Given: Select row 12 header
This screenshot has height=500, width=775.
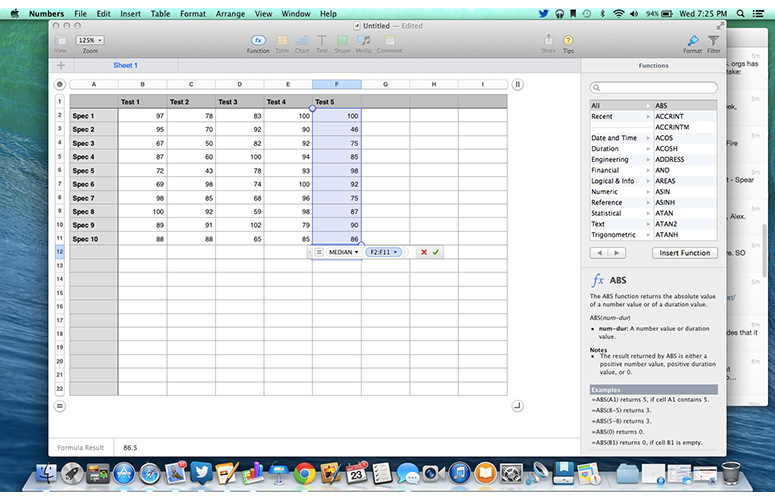Looking at the screenshot, I should (x=60, y=251).
